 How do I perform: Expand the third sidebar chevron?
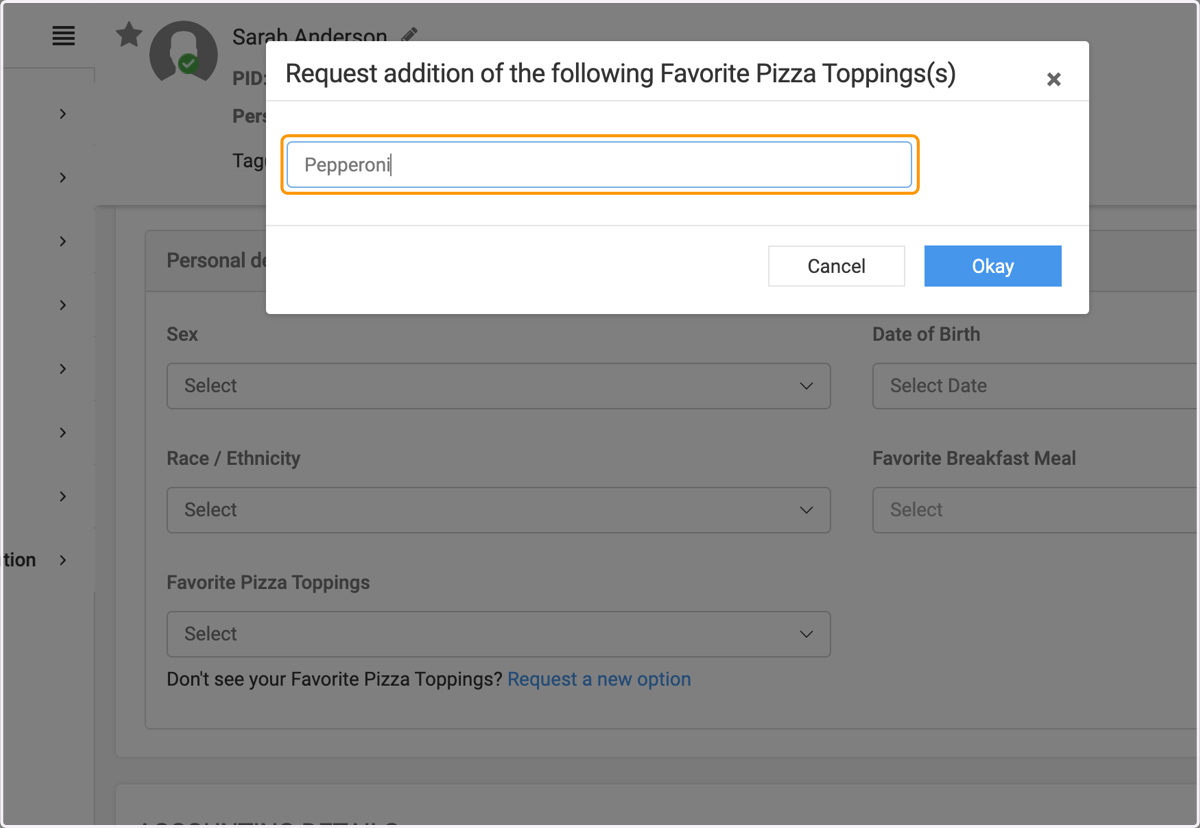tap(62, 242)
